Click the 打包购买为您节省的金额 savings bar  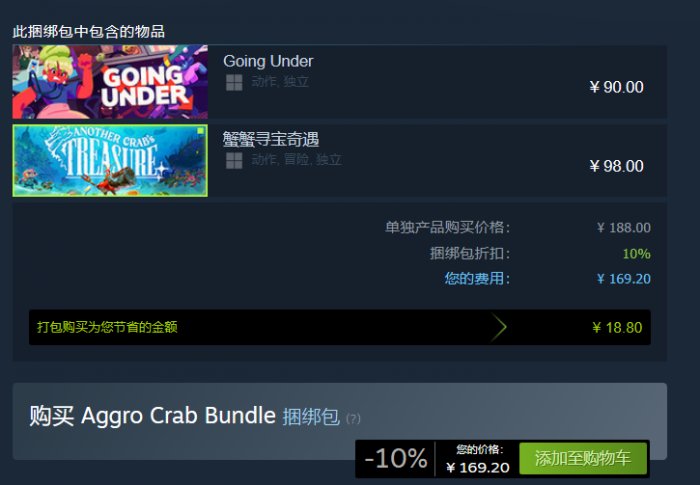(x=340, y=327)
